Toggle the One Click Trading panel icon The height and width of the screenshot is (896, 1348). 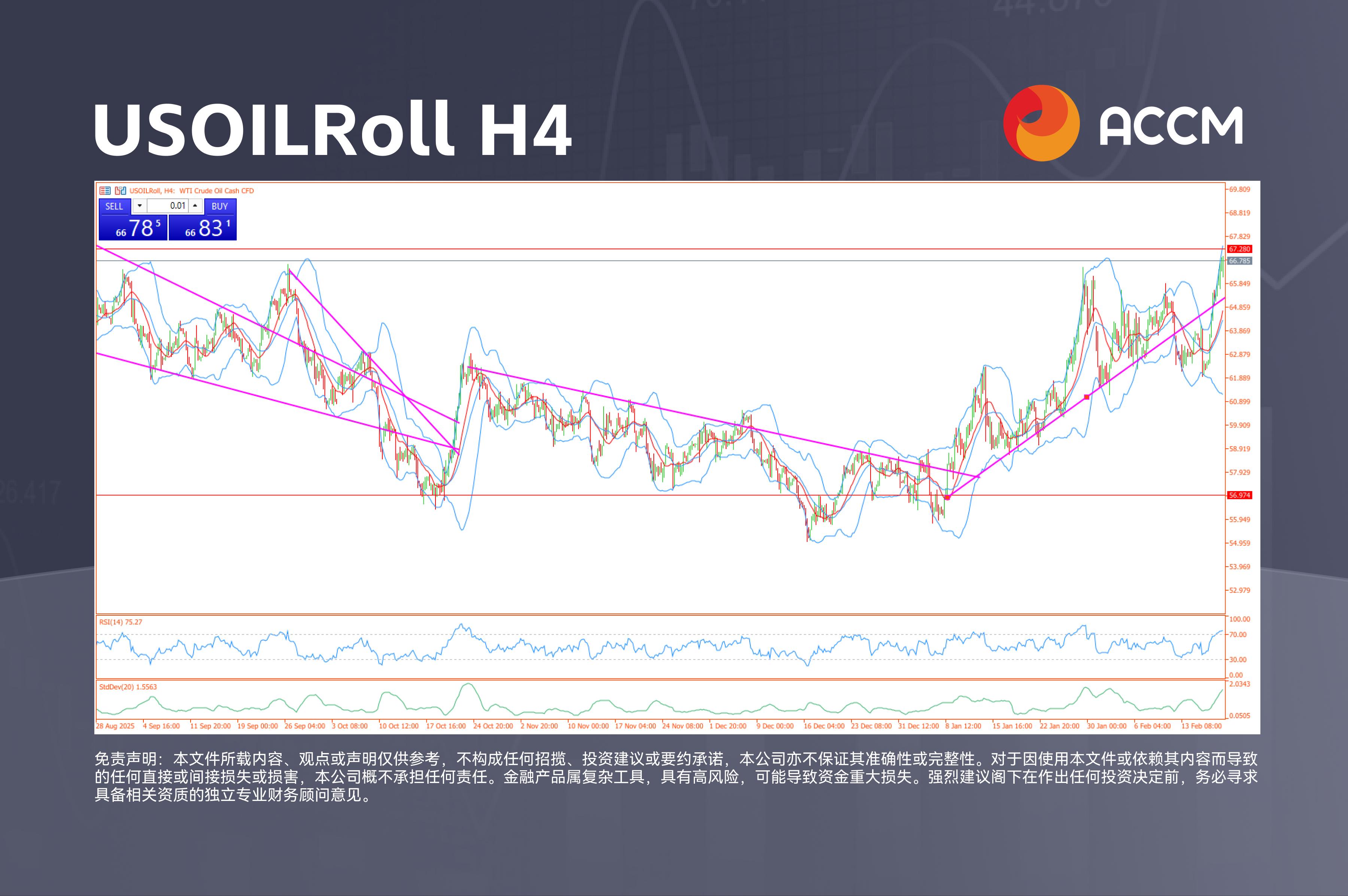pyautogui.click(x=120, y=191)
